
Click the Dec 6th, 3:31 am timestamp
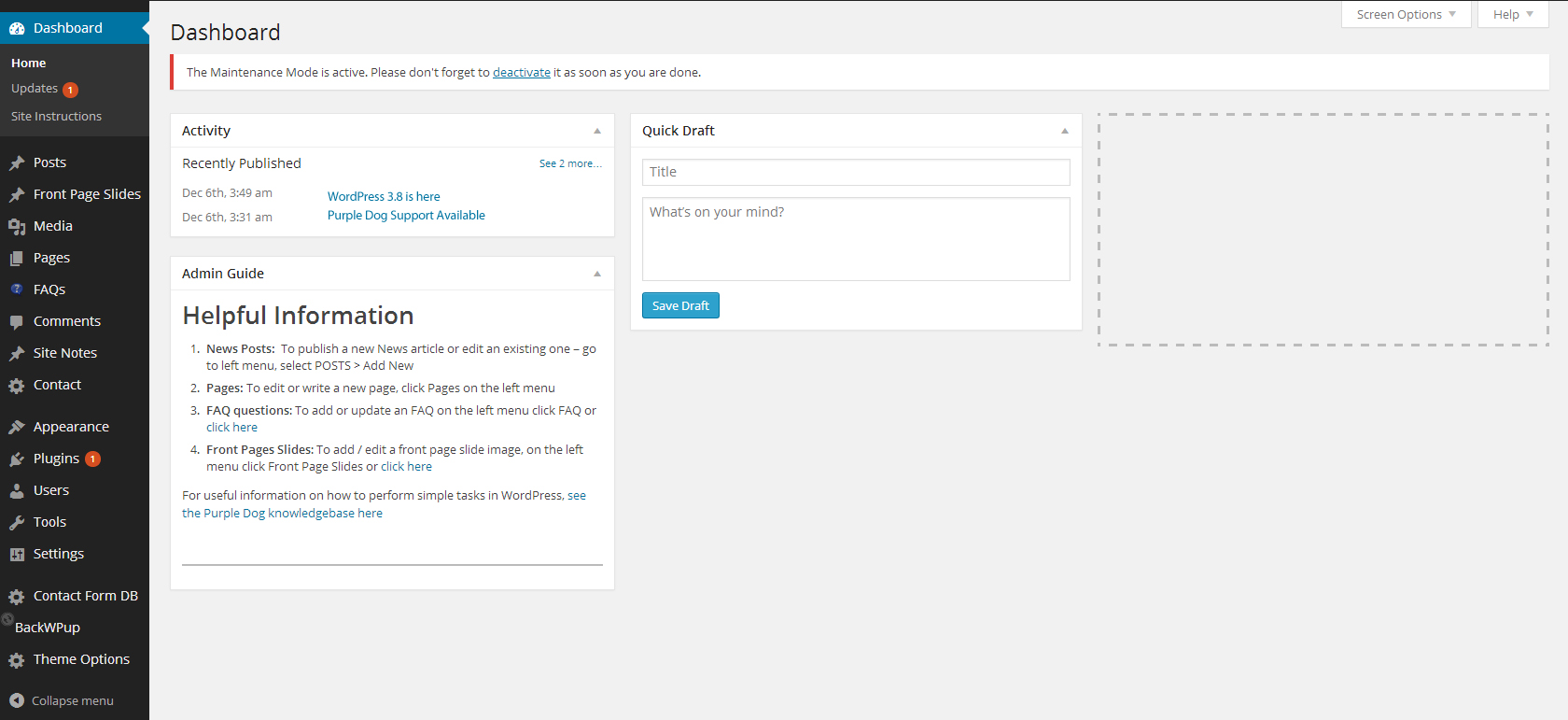227,217
